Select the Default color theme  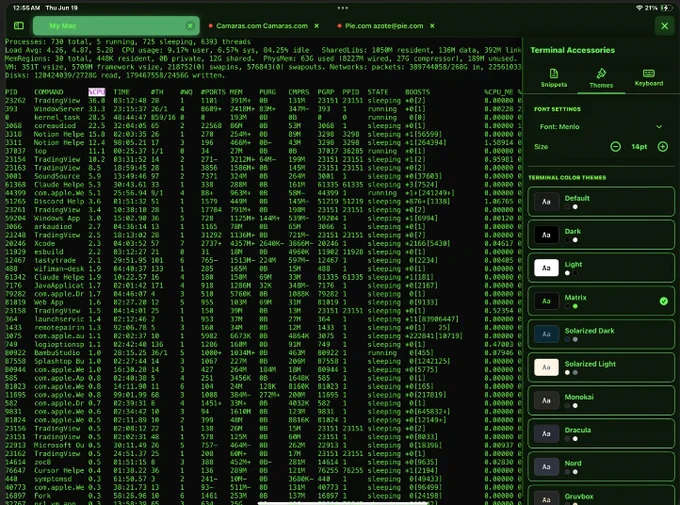click(601, 202)
